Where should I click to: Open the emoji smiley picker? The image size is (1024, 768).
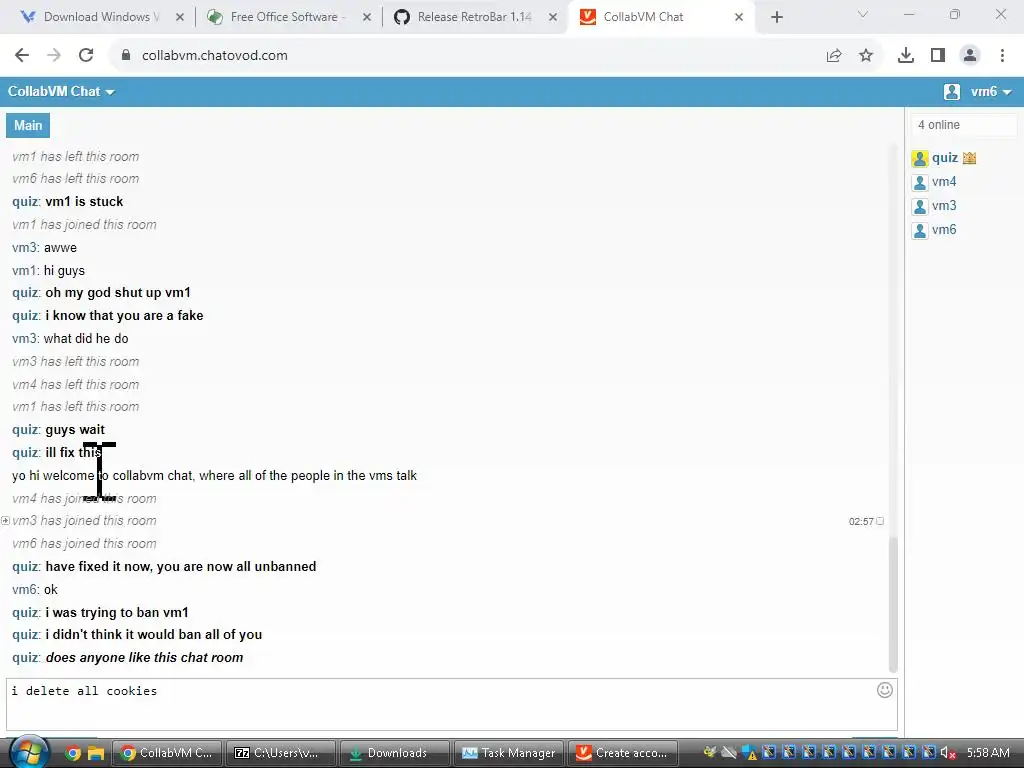click(x=884, y=690)
